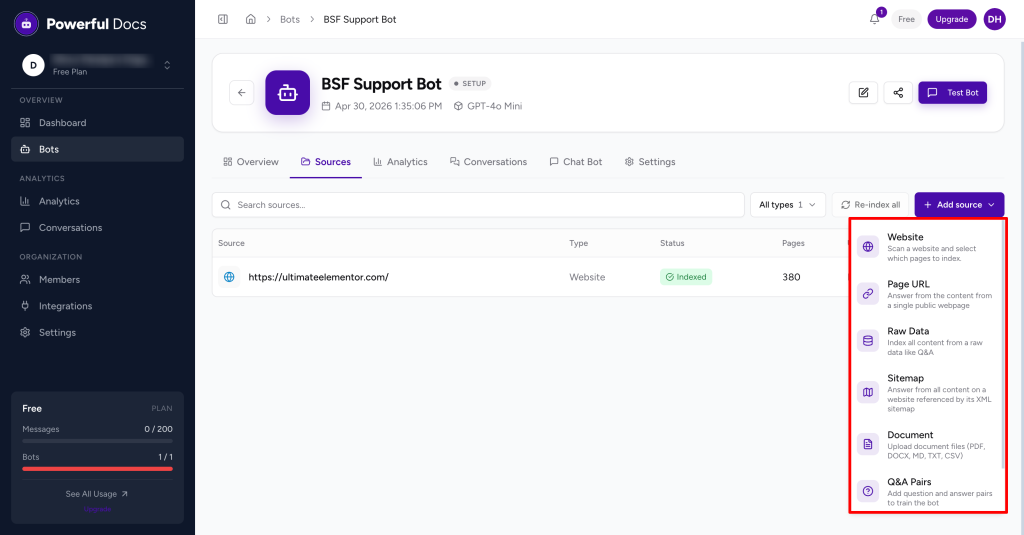Select the Document file icon
The width and height of the screenshot is (1024, 535).
[x=868, y=444]
